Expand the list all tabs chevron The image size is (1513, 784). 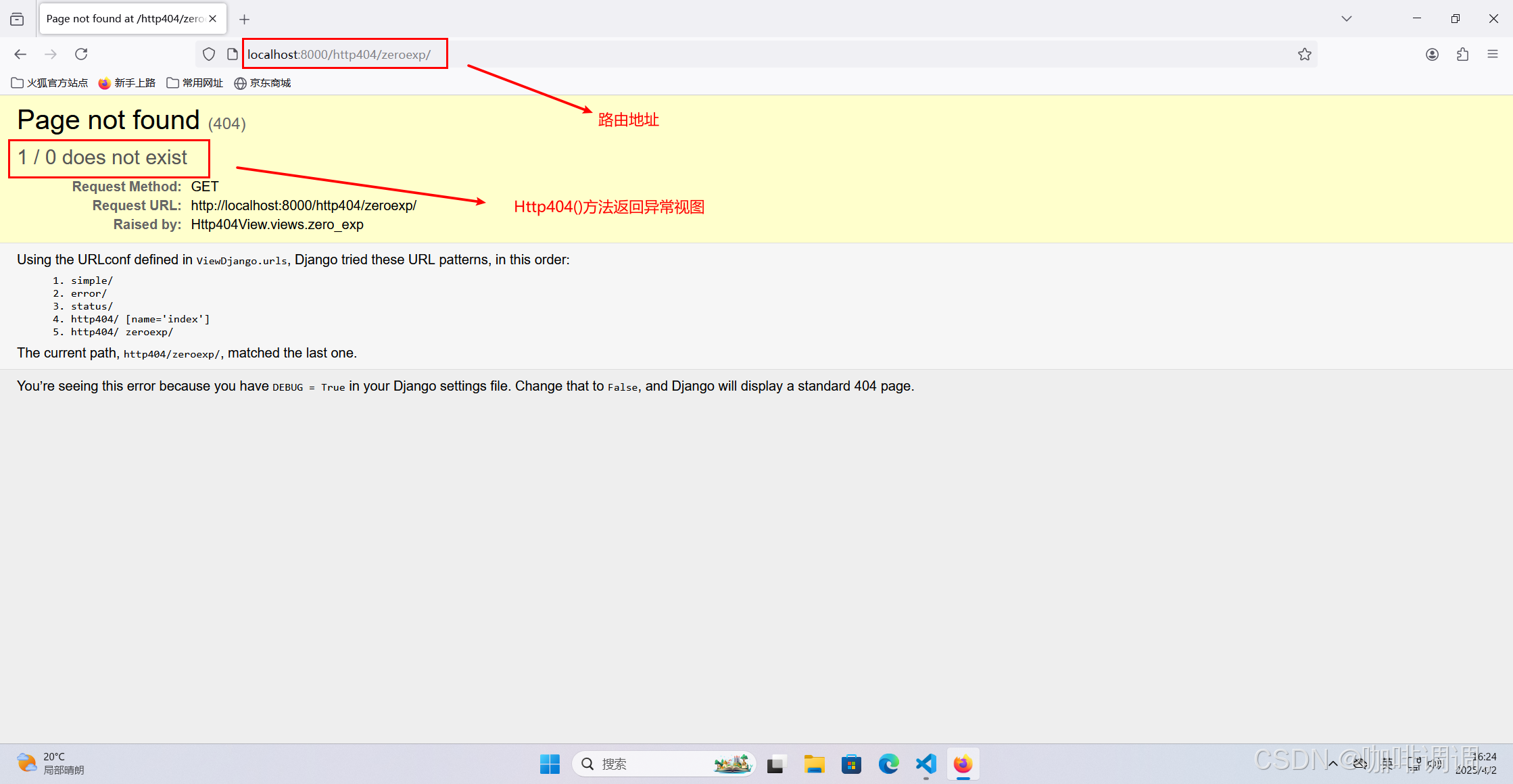(1346, 19)
